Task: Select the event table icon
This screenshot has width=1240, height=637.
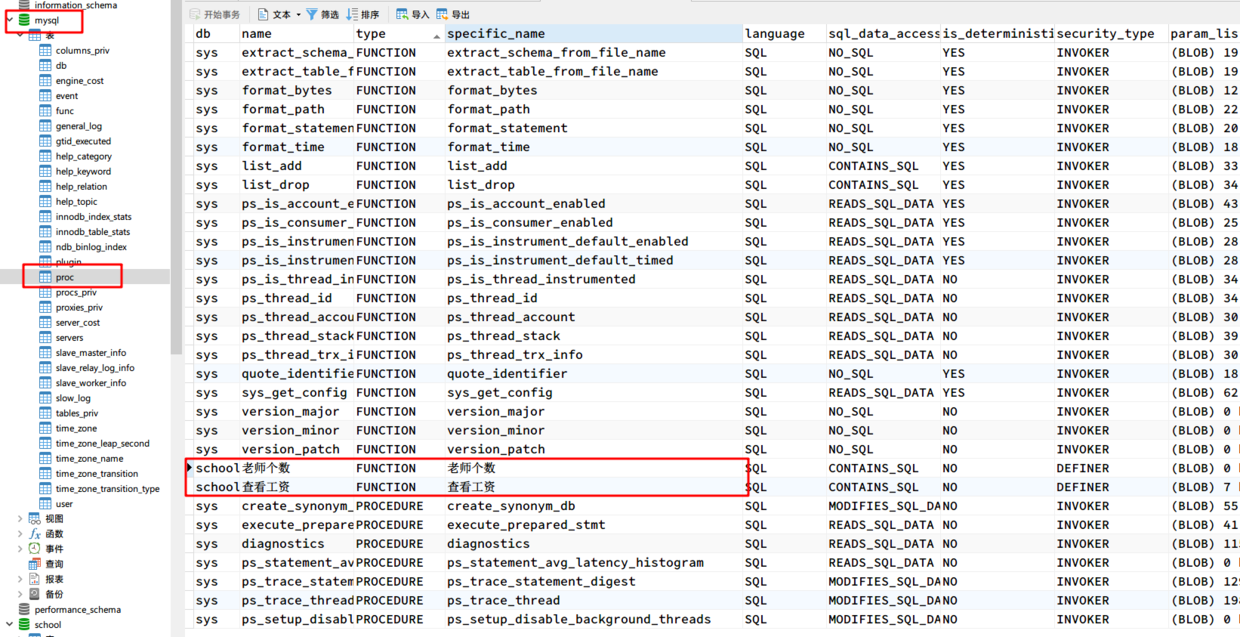Action: click(45, 96)
